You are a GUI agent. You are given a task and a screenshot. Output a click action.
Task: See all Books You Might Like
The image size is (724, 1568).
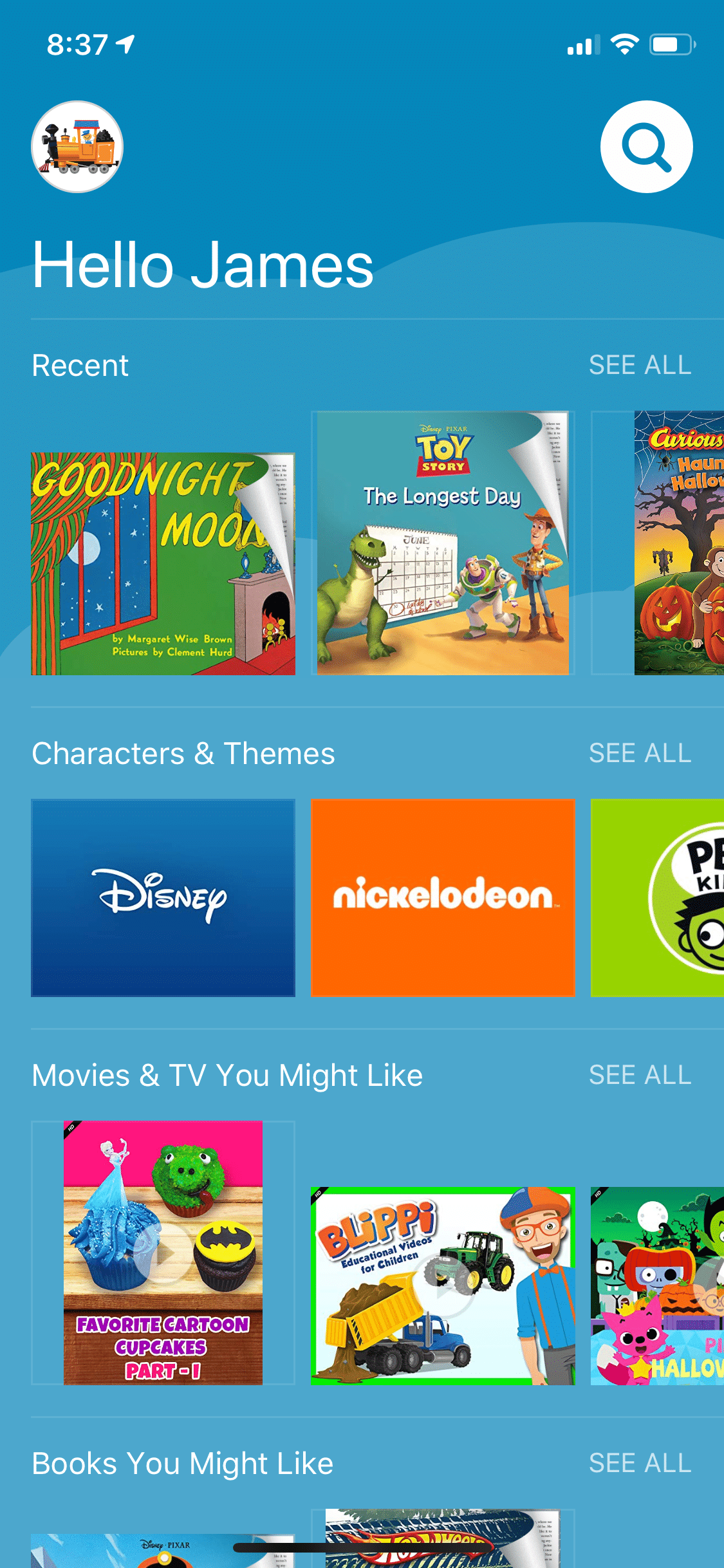(x=640, y=1463)
